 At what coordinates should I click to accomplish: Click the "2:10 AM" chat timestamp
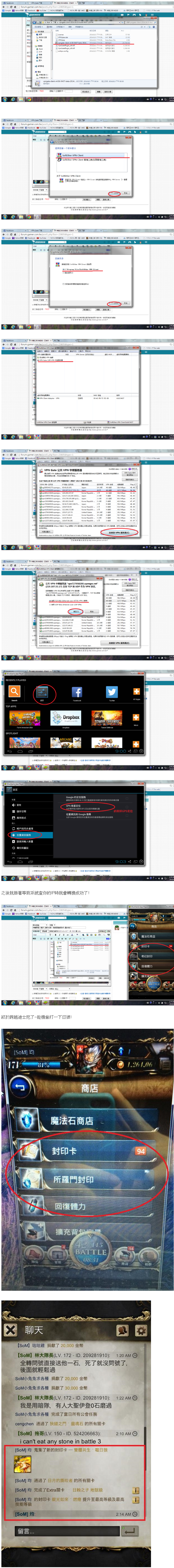tap(123, 1434)
